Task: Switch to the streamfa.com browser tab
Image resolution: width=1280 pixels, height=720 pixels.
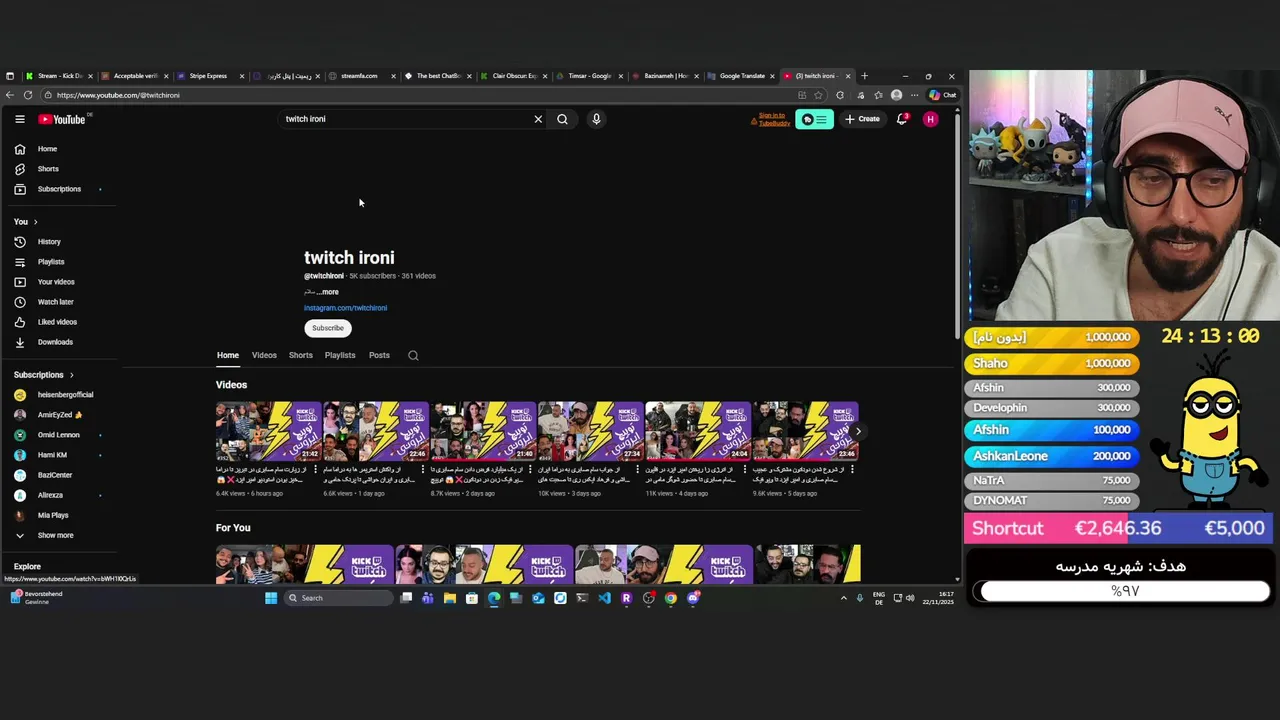Action: 359,76
